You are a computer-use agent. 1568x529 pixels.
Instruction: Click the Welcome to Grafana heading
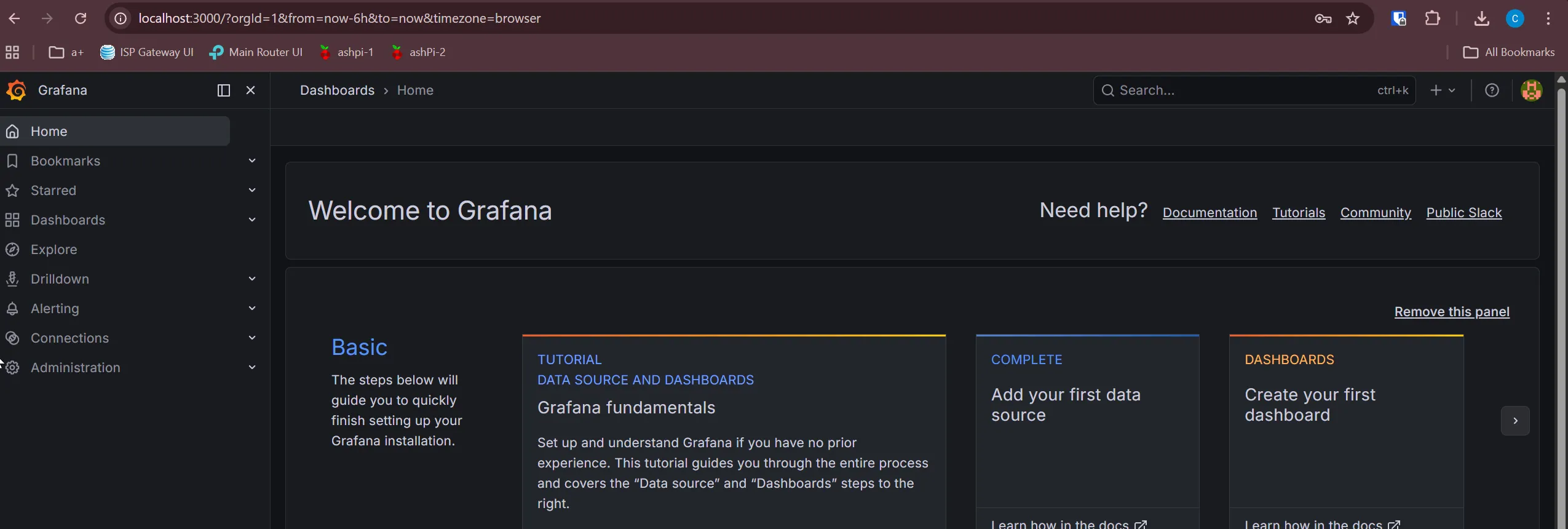click(x=430, y=211)
